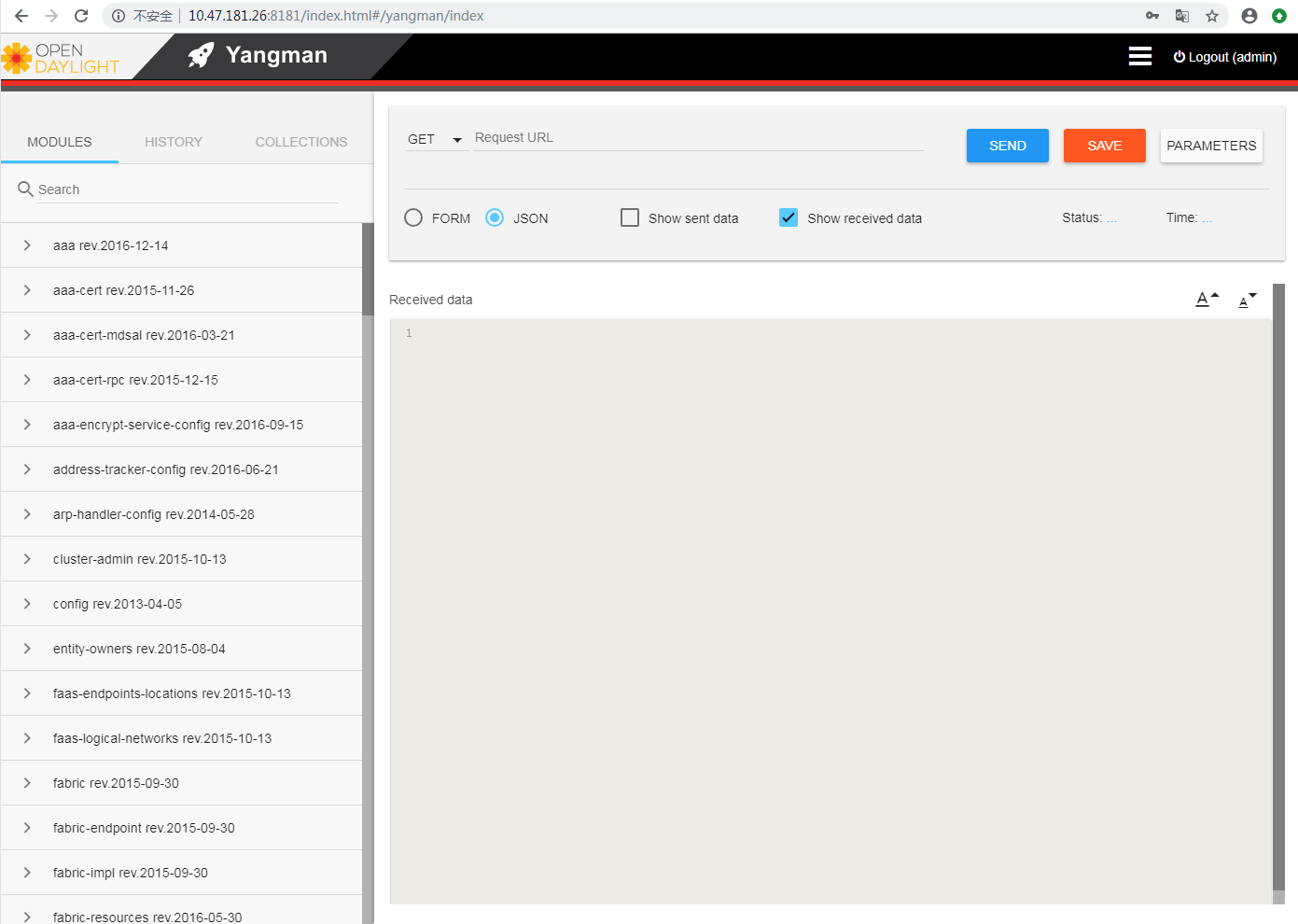Select the faas-endpoints-locations rev.2015-10-13 module name

(172, 693)
